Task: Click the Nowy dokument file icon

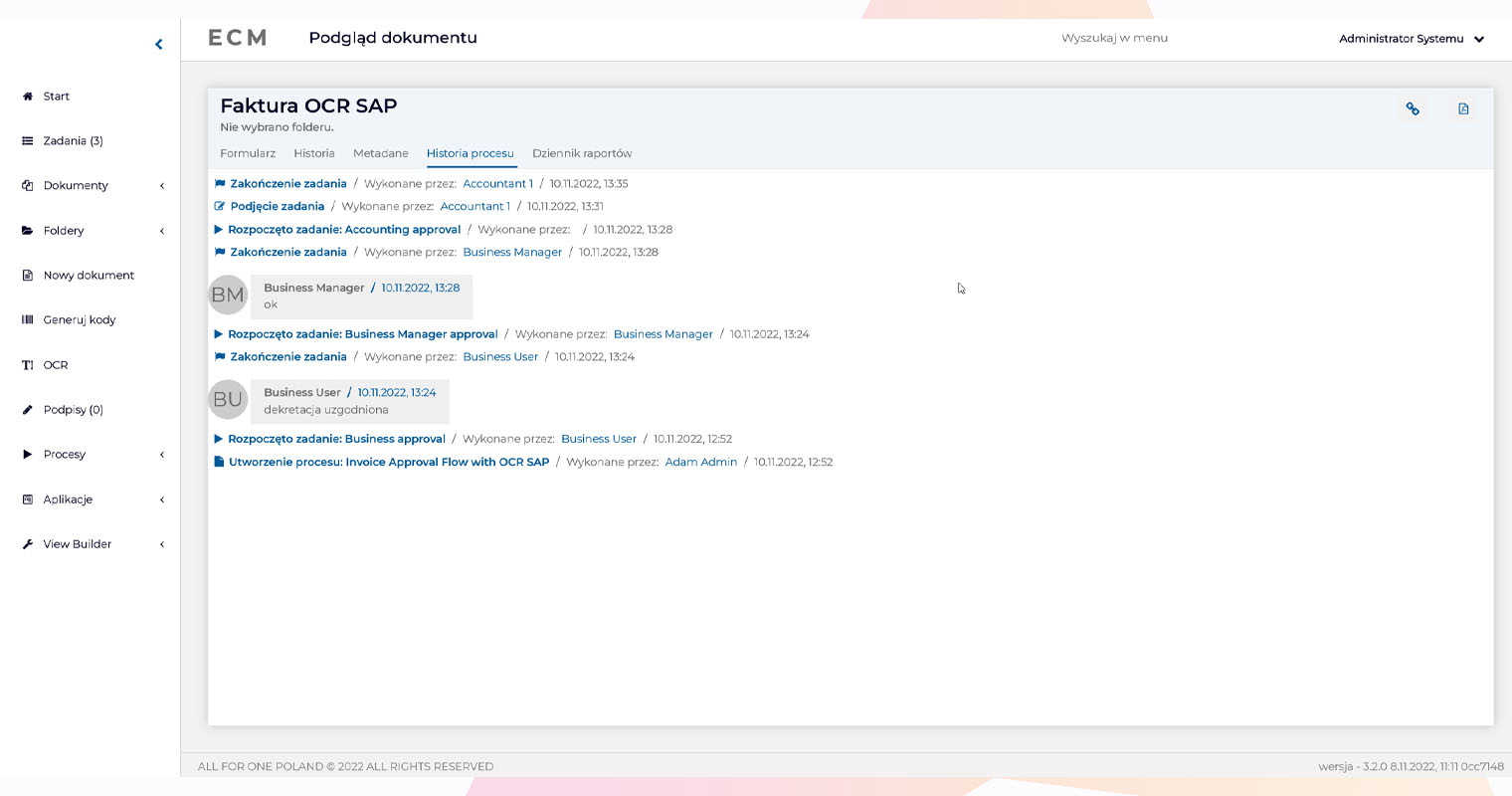Action: tap(28, 276)
